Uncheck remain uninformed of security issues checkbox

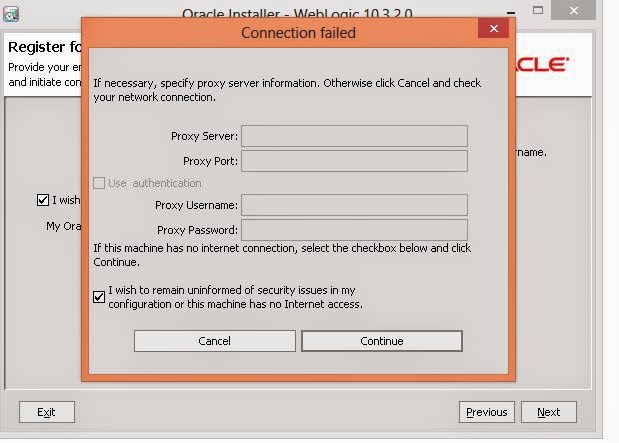(99, 297)
